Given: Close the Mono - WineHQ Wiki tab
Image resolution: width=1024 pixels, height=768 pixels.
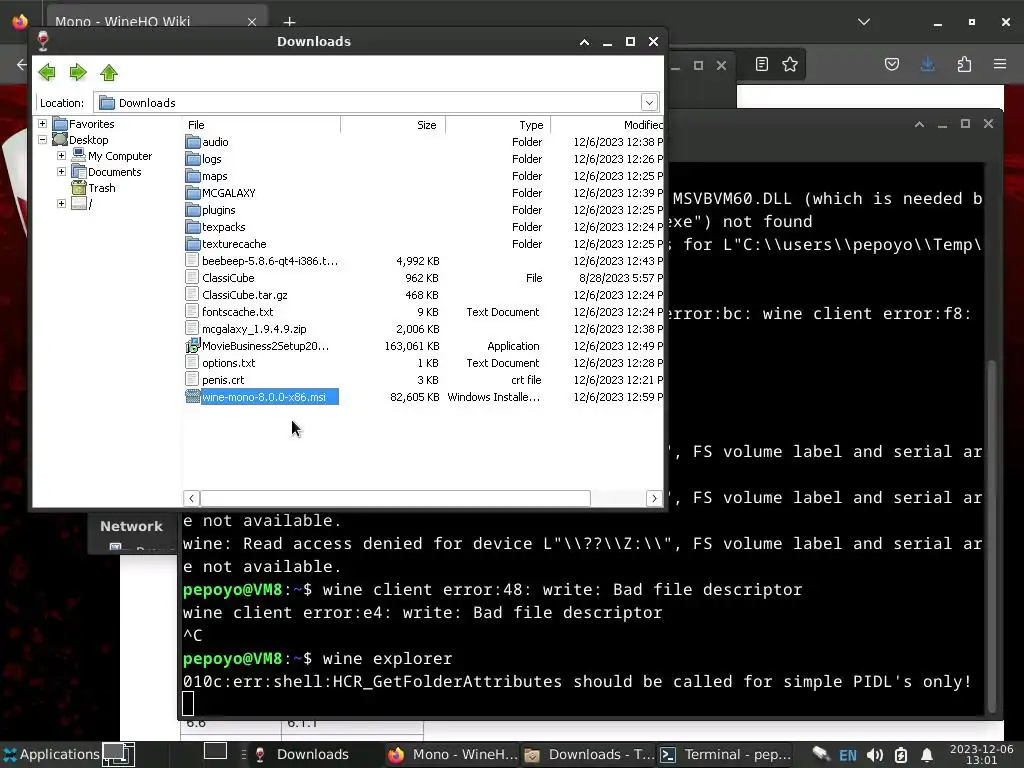Looking at the screenshot, I should click(x=252, y=22).
